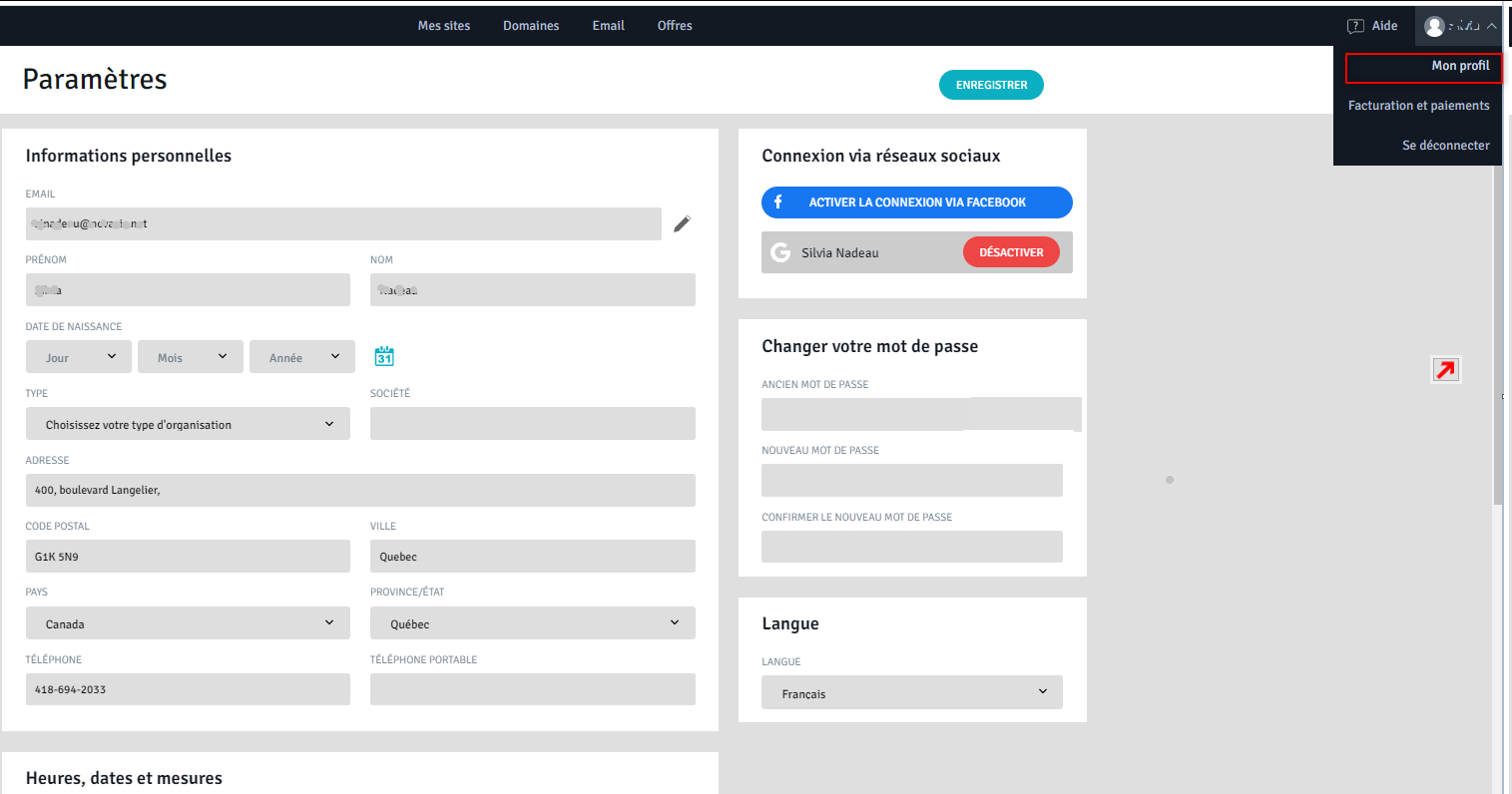This screenshot has height=794, width=1512.
Task: Click the Adresse field with boulevard Langelier
Action: point(360,490)
